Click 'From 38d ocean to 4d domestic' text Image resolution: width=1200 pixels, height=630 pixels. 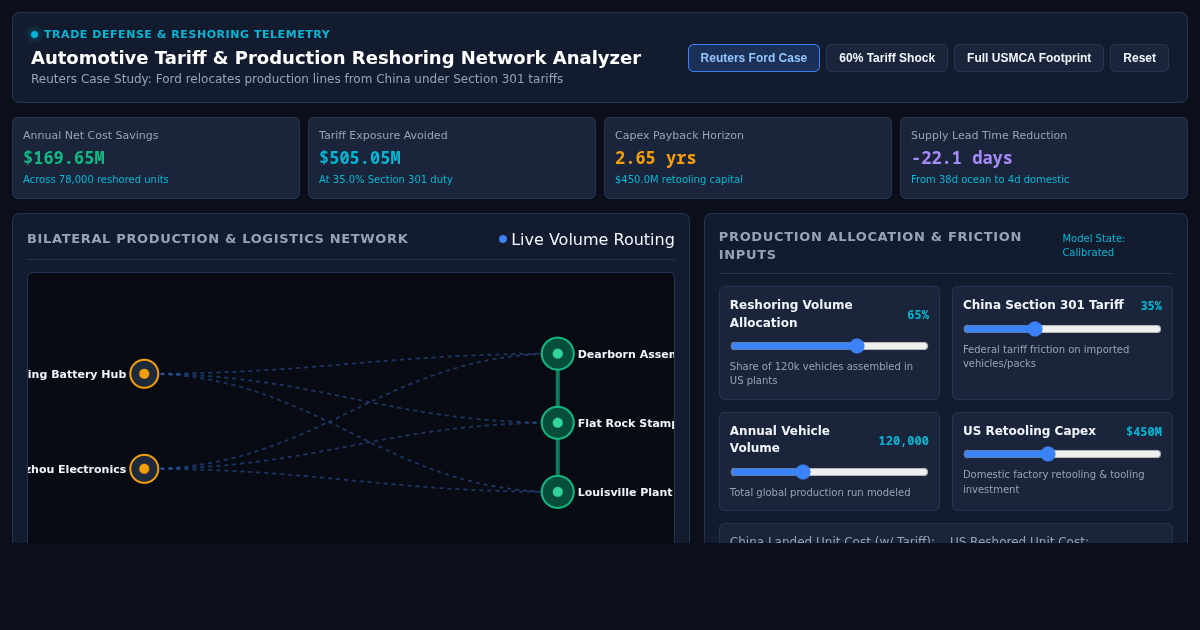click(990, 180)
